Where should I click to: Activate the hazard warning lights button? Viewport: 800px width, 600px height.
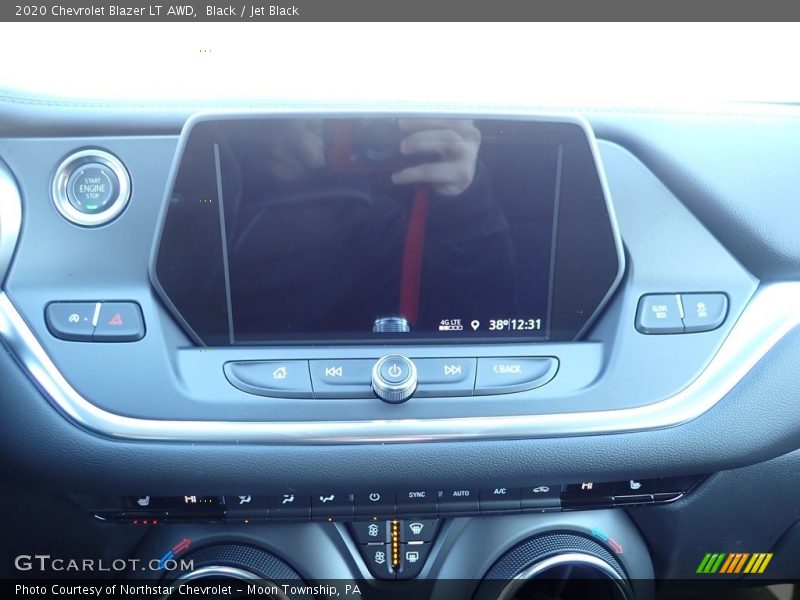coord(118,320)
